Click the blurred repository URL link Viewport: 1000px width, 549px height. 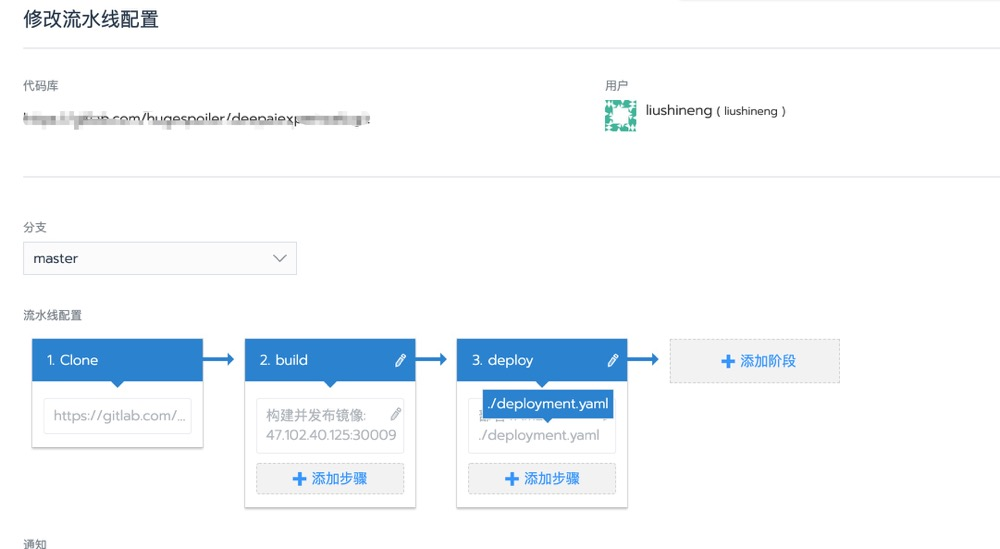(x=196, y=119)
